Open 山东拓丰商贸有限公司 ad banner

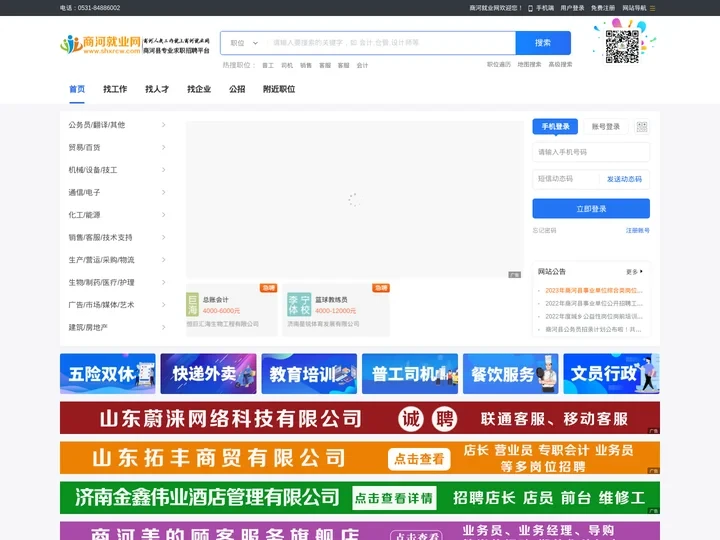(x=360, y=458)
